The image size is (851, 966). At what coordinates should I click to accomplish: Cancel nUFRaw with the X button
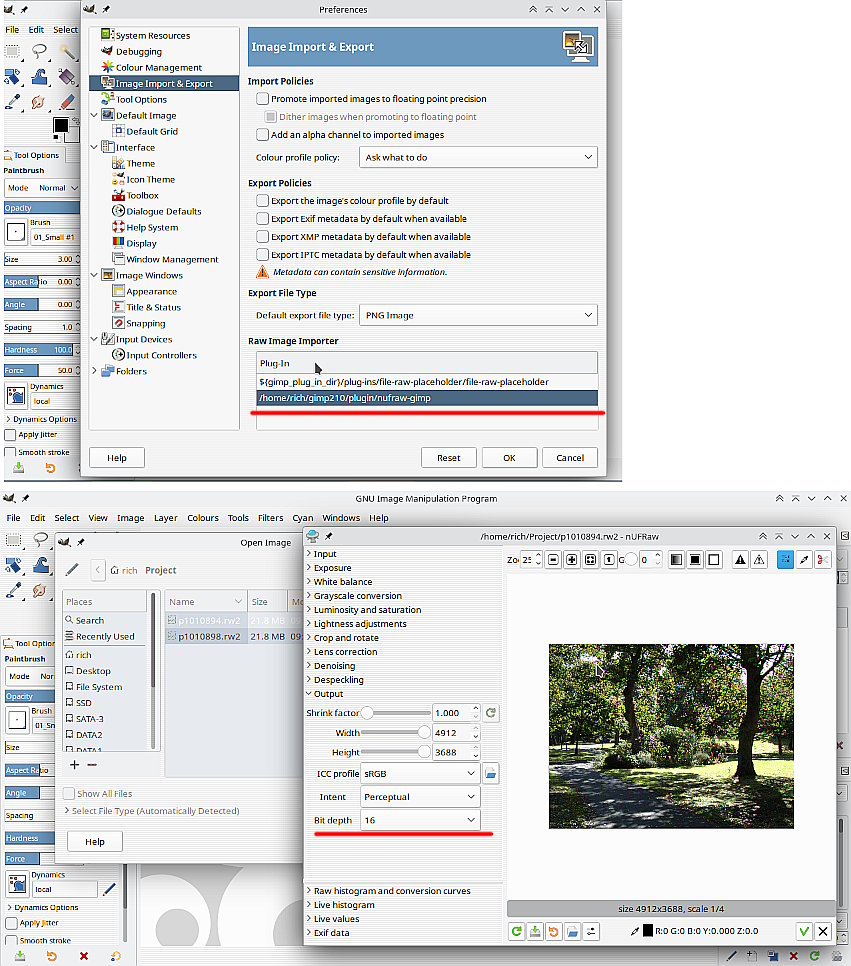[823, 932]
